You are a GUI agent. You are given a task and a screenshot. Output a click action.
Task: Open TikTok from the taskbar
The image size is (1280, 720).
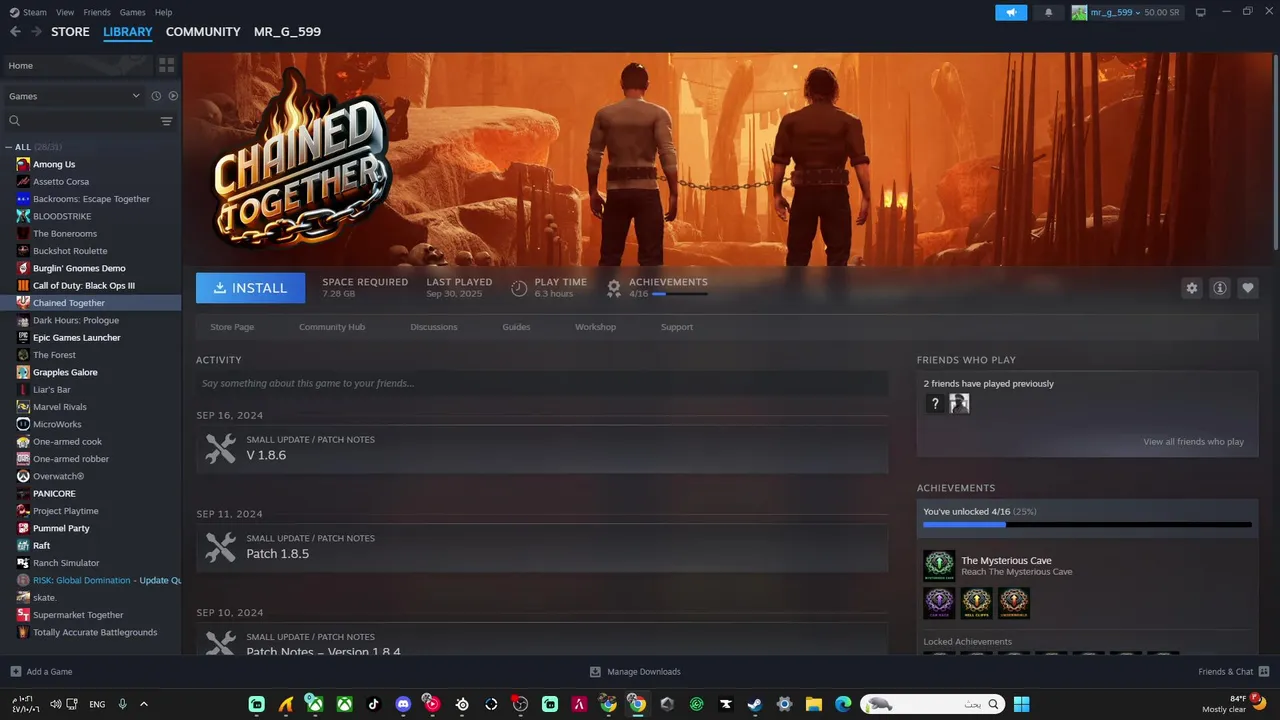[374, 704]
